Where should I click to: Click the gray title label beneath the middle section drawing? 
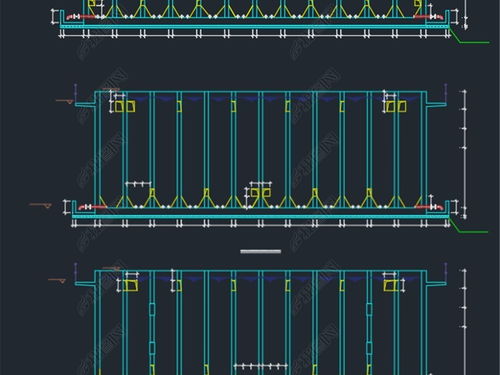(261, 251)
